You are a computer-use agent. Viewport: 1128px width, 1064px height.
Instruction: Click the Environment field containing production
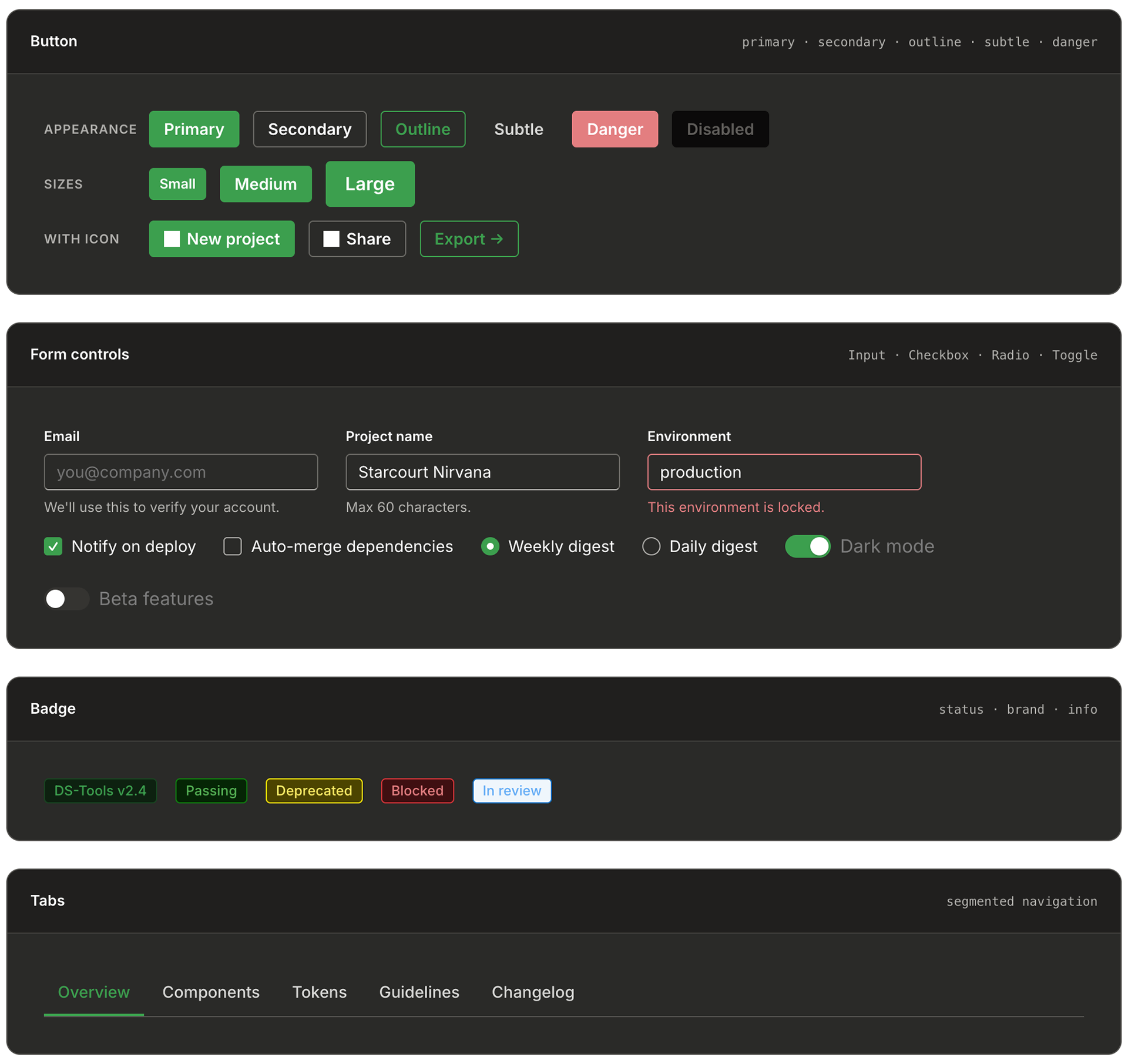pyautogui.click(x=784, y=472)
